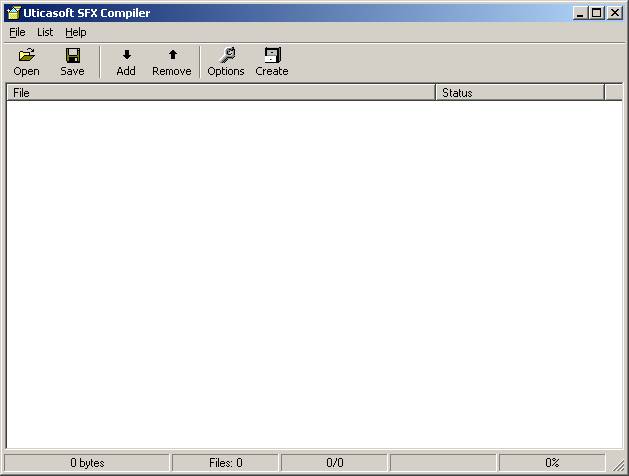Click the Files: 0 status bar pane
Screen dimensions: 629x476
click(226, 463)
